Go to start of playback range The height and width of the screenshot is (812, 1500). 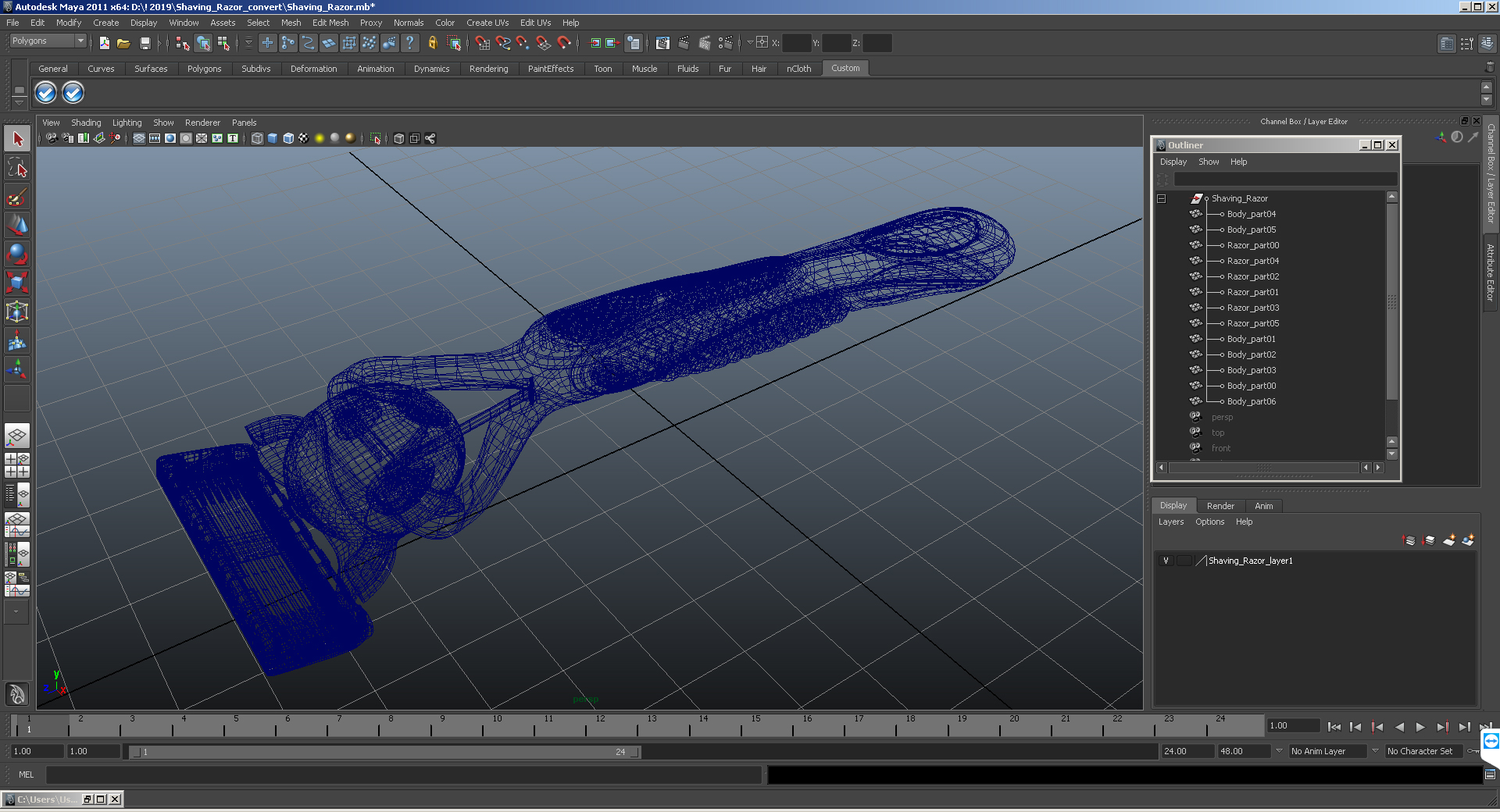click(x=1334, y=727)
